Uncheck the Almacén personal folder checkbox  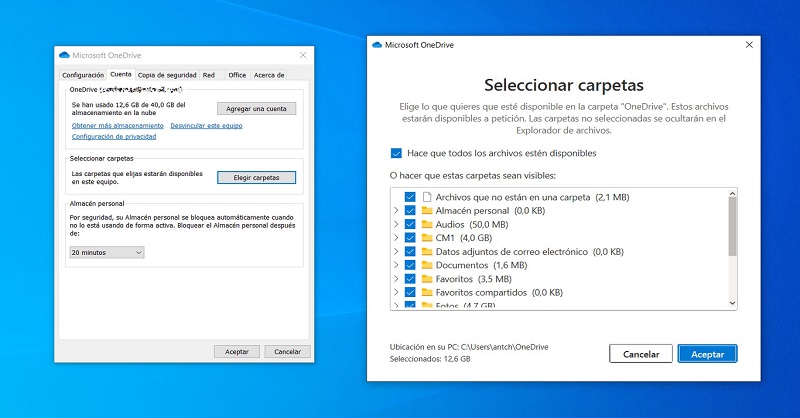tap(410, 211)
